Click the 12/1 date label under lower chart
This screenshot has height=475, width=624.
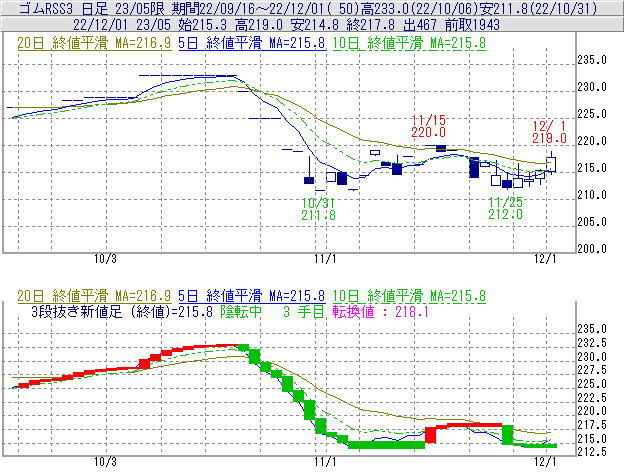(x=545, y=461)
